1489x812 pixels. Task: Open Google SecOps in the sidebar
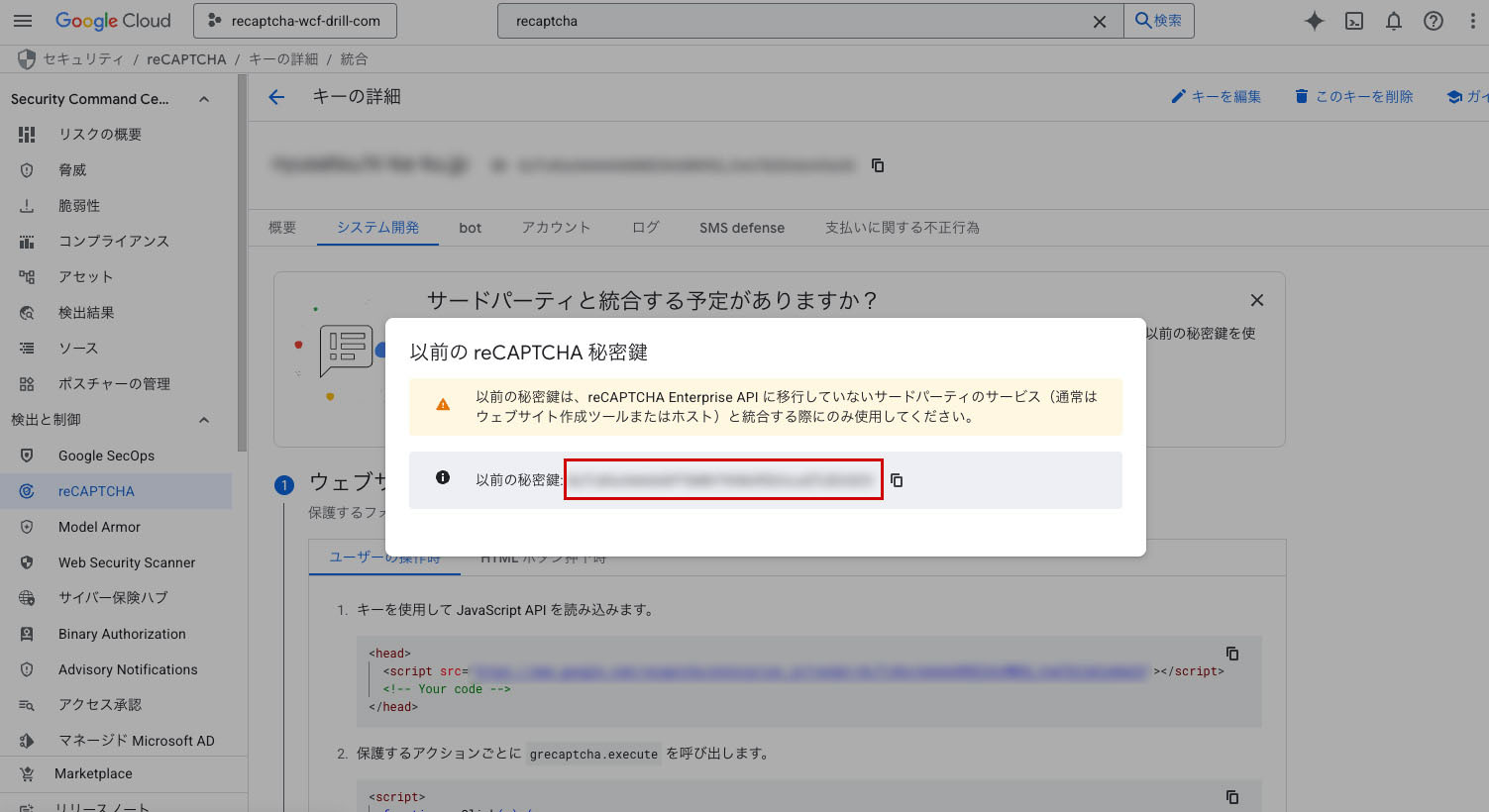click(x=116, y=456)
